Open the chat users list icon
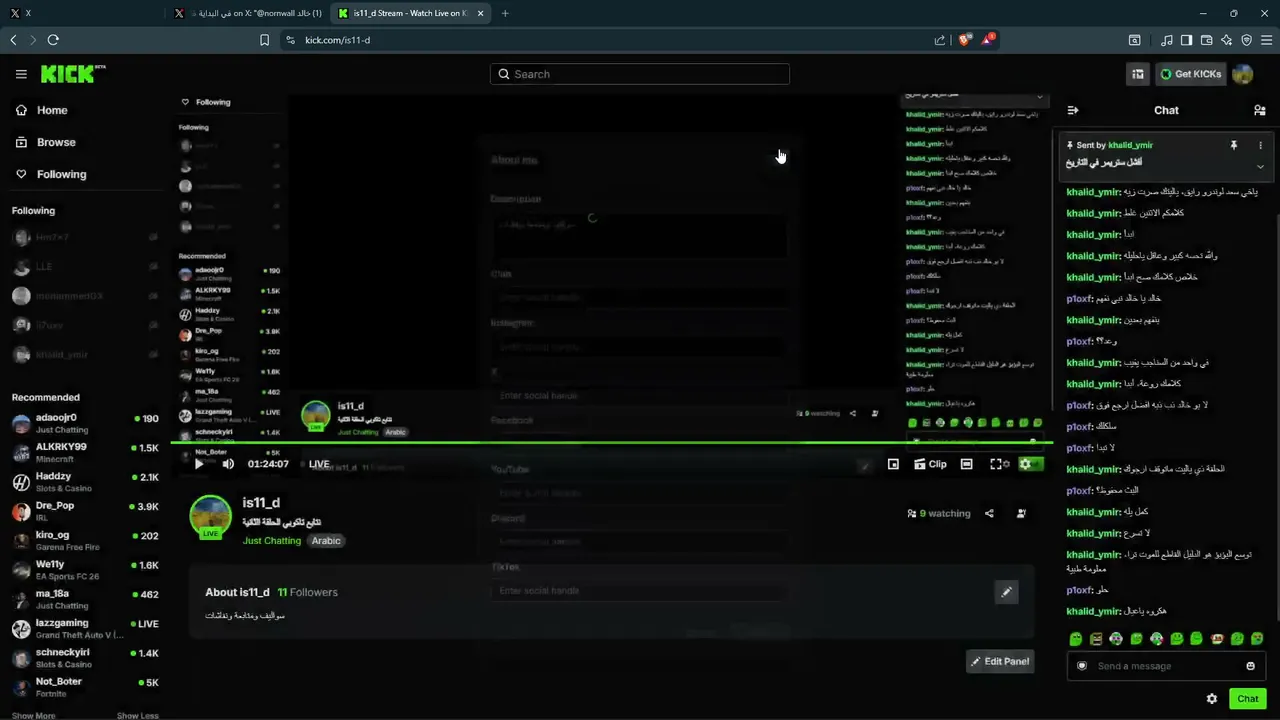The width and height of the screenshot is (1280, 720). [x=1260, y=110]
